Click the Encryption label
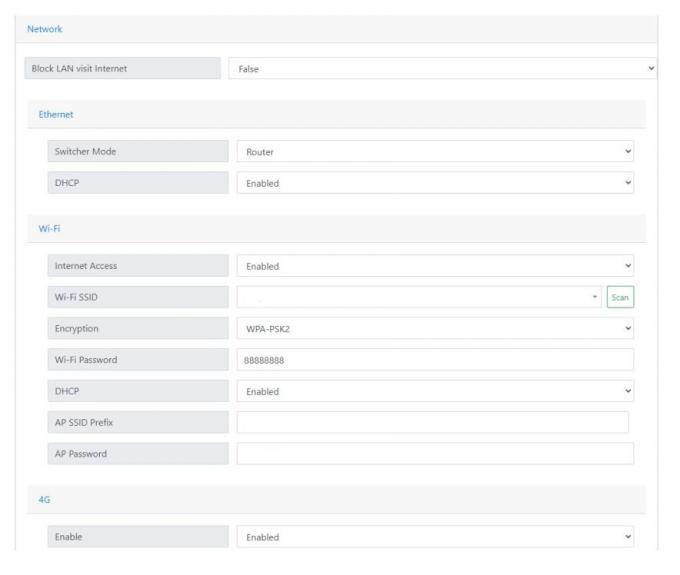 [138, 328]
